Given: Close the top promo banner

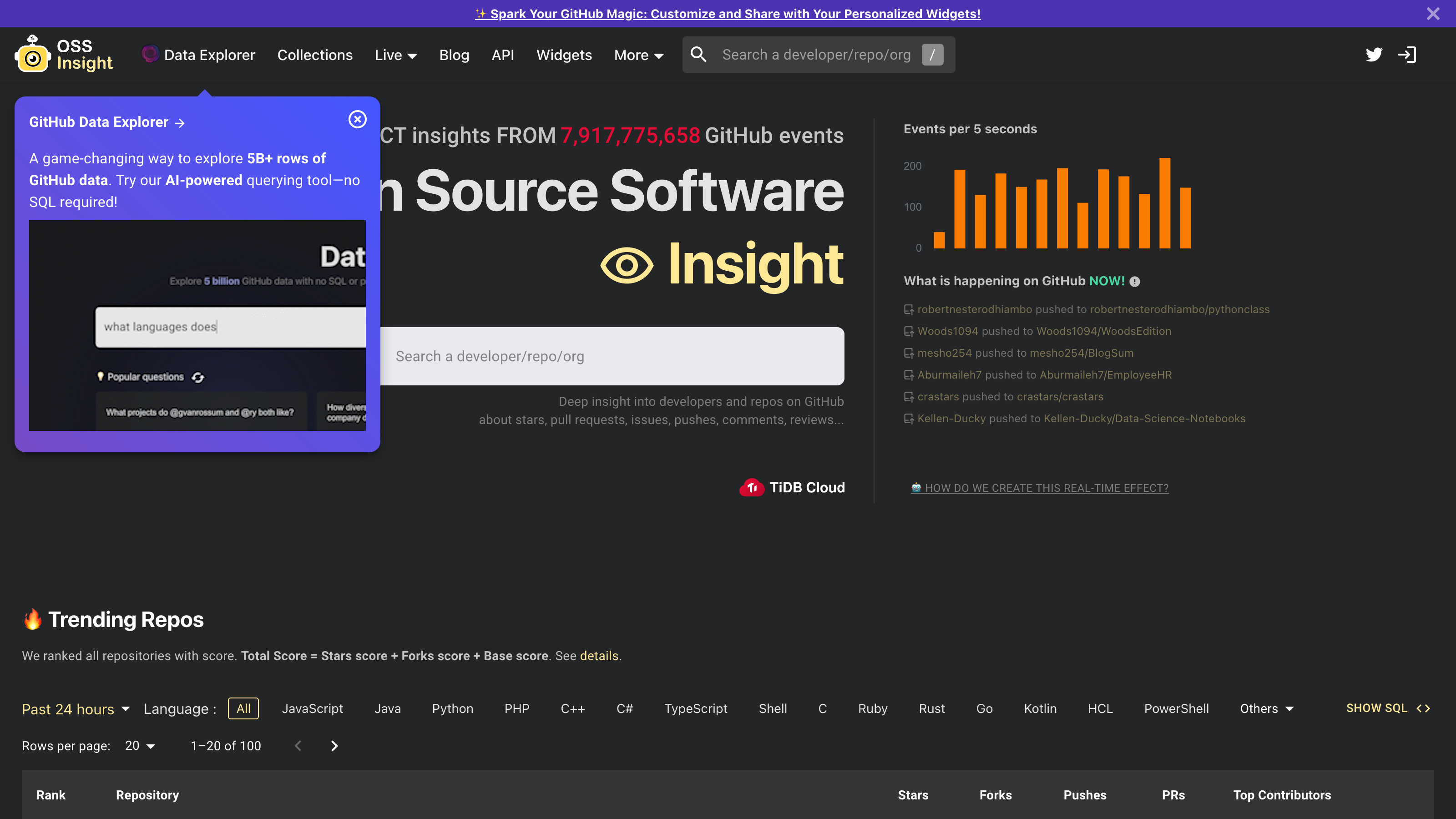Looking at the screenshot, I should (1433, 14).
